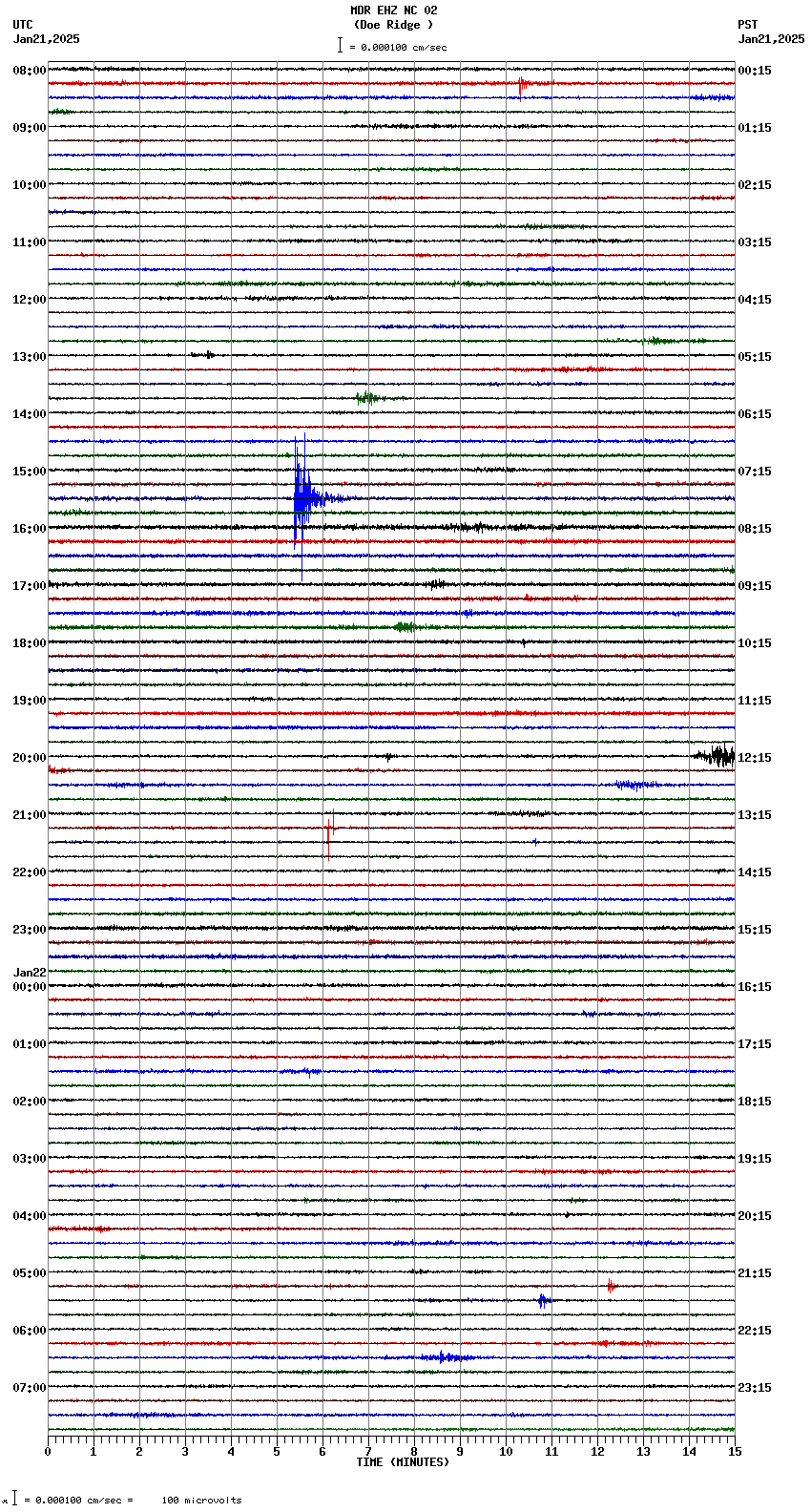Click the 00:15 PST time label

coord(755,71)
